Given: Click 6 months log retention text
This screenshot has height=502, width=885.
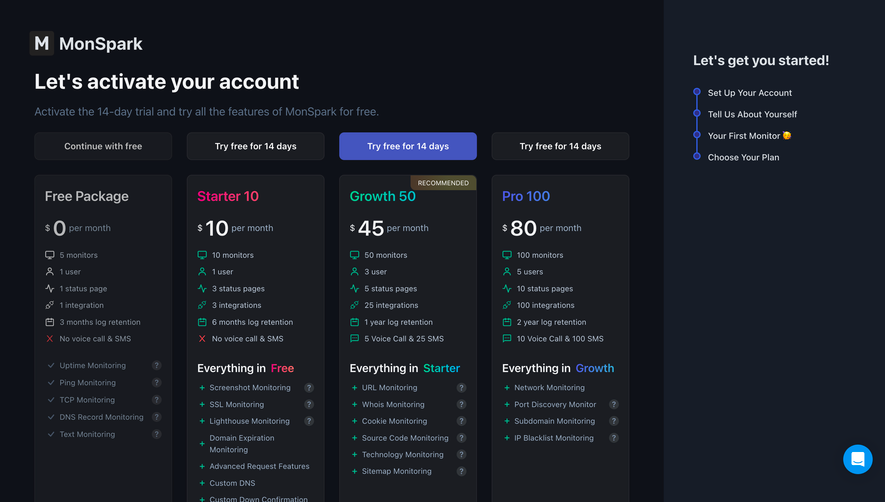Looking at the screenshot, I should pyautogui.click(x=252, y=322).
